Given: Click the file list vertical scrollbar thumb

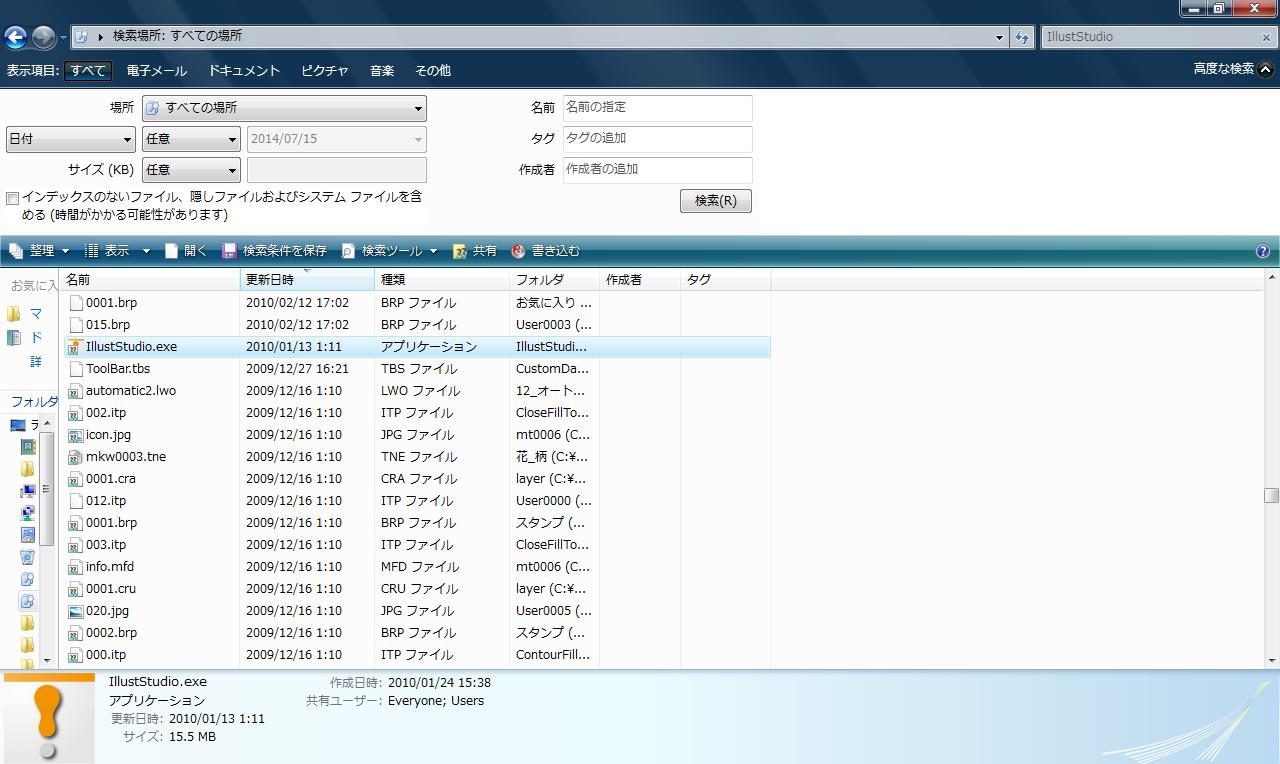Looking at the screenshot, I should point(1271,495).
